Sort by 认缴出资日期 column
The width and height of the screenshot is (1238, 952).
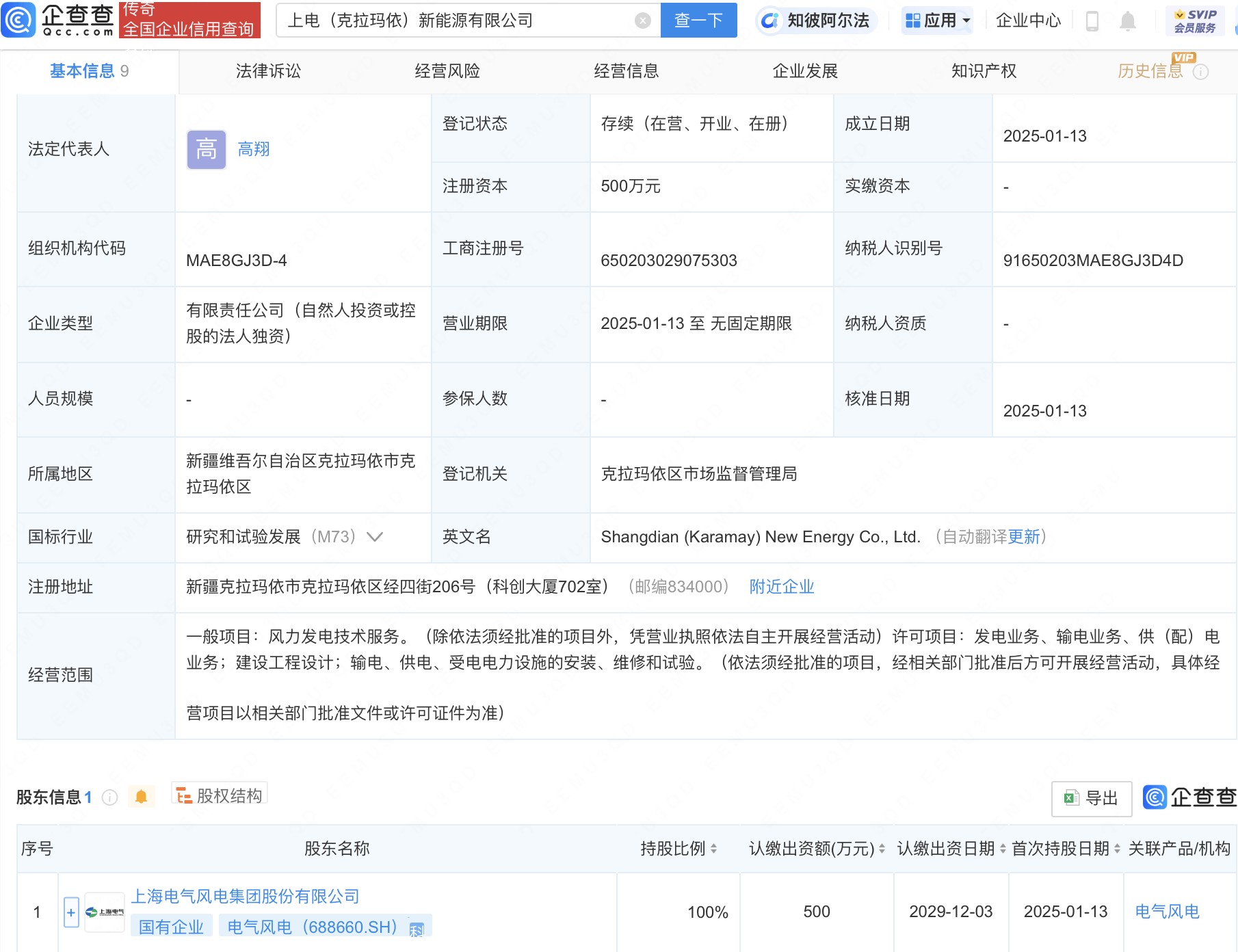click(x=1003, y=849)
